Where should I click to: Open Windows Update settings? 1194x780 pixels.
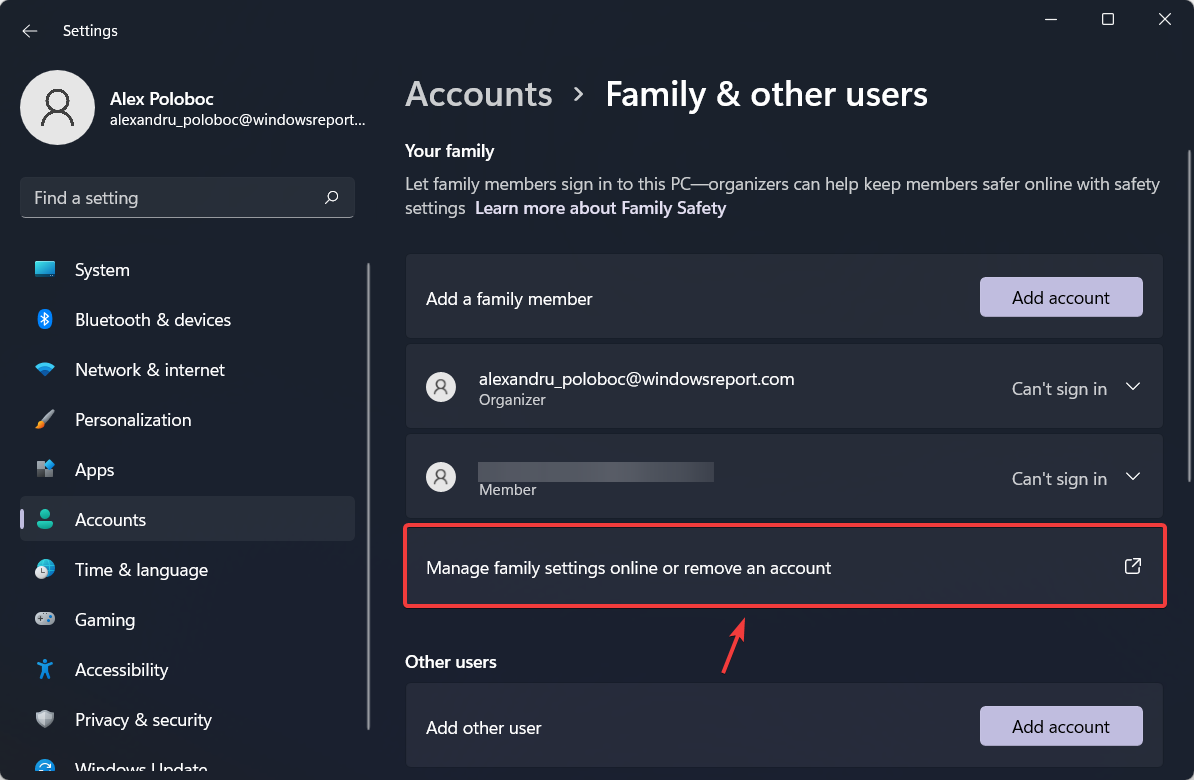pyautogui.click(x=44, y=766)
